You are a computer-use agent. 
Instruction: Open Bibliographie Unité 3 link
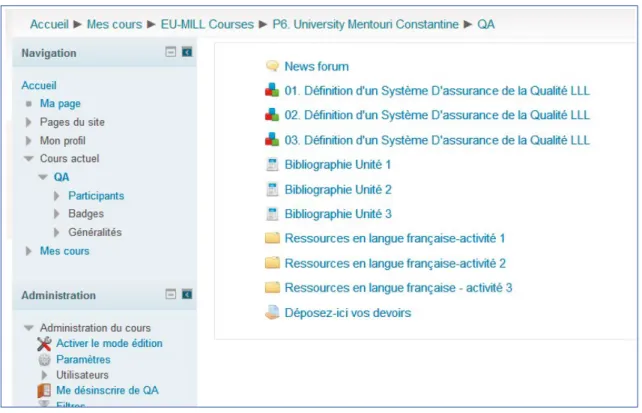coord(338,214)
